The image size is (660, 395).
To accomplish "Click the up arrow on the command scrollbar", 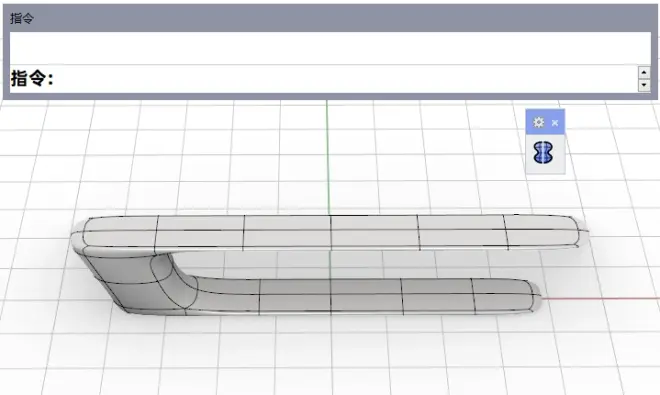I will tap(644, 72).
